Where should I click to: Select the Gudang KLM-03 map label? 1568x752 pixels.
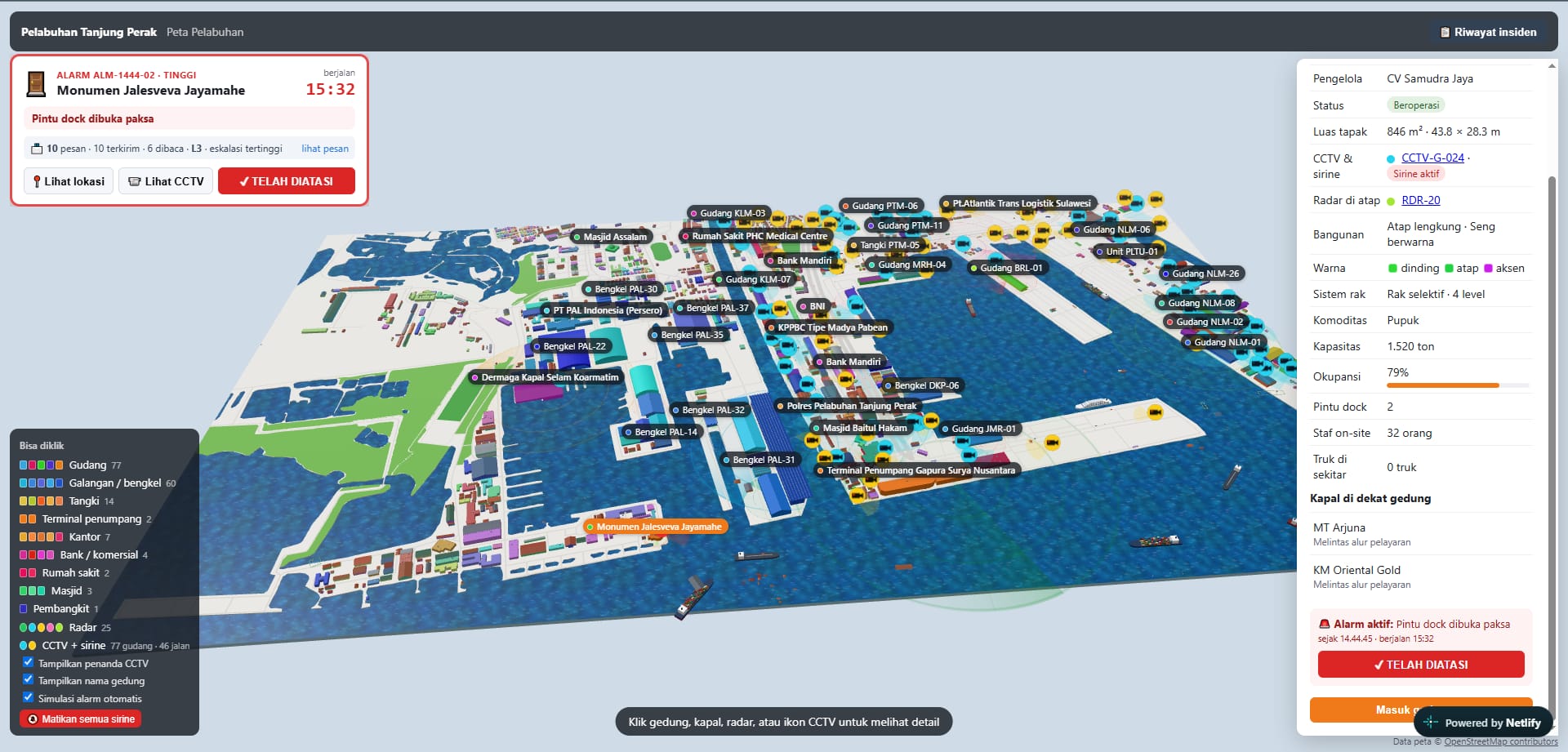pos(728,213)
